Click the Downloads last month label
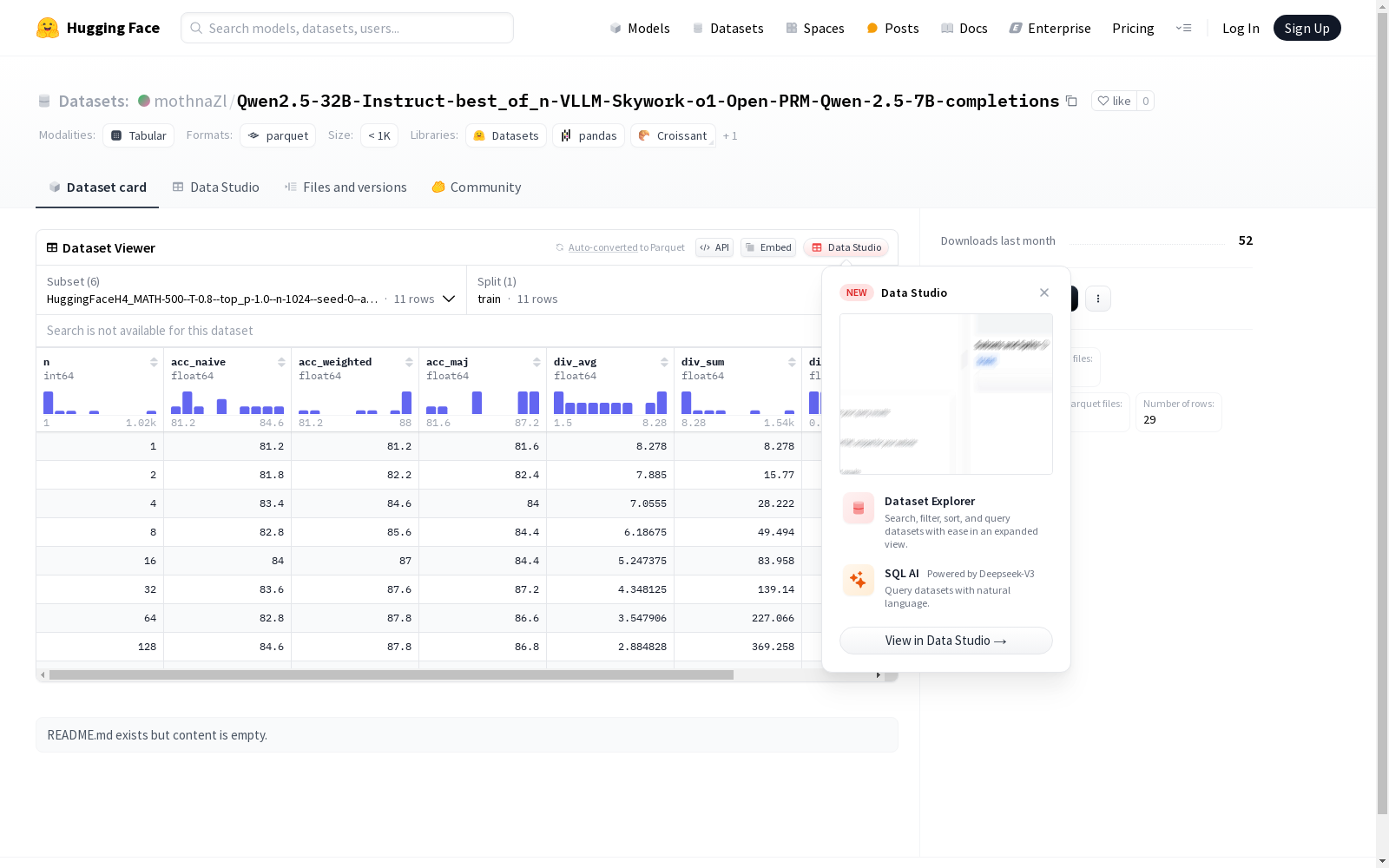 [998, 240]
